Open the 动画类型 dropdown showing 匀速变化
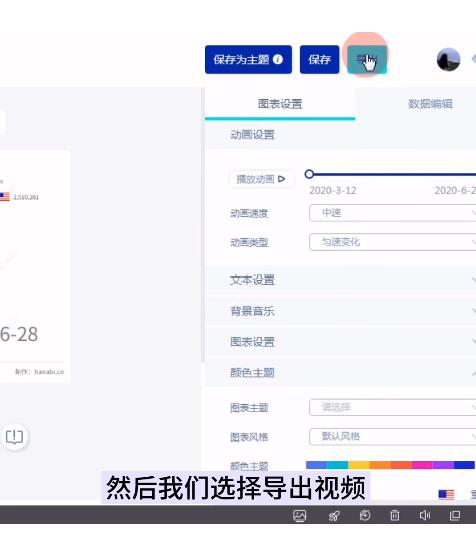 [392, 242]
